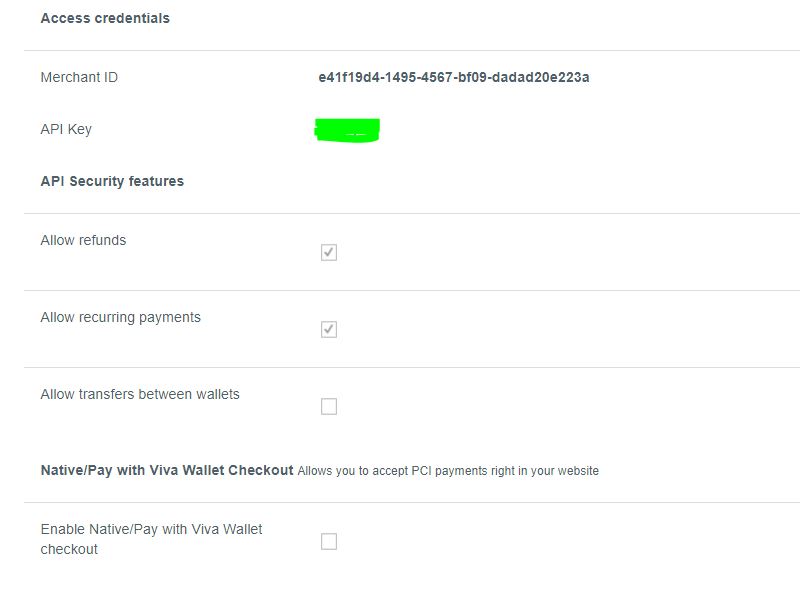Select the Merchant ID value text

(453, 76)
